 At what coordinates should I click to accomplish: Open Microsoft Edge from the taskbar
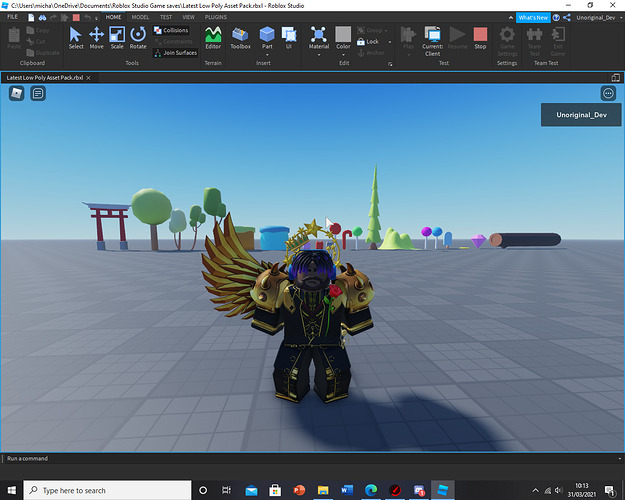371,490
